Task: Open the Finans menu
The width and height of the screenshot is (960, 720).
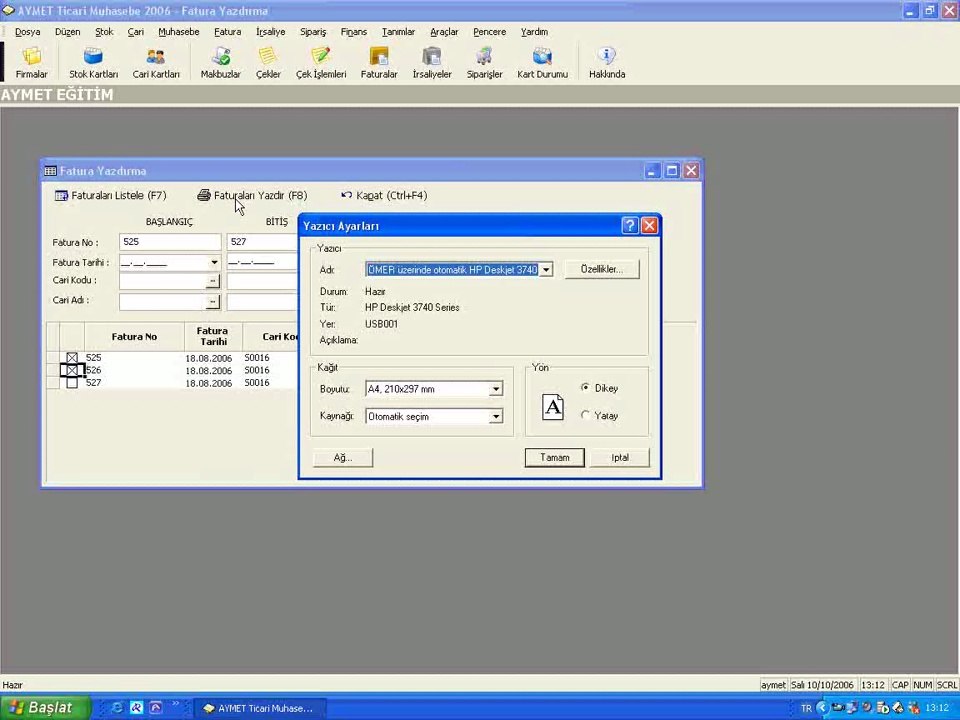Action: coord(353,32)
